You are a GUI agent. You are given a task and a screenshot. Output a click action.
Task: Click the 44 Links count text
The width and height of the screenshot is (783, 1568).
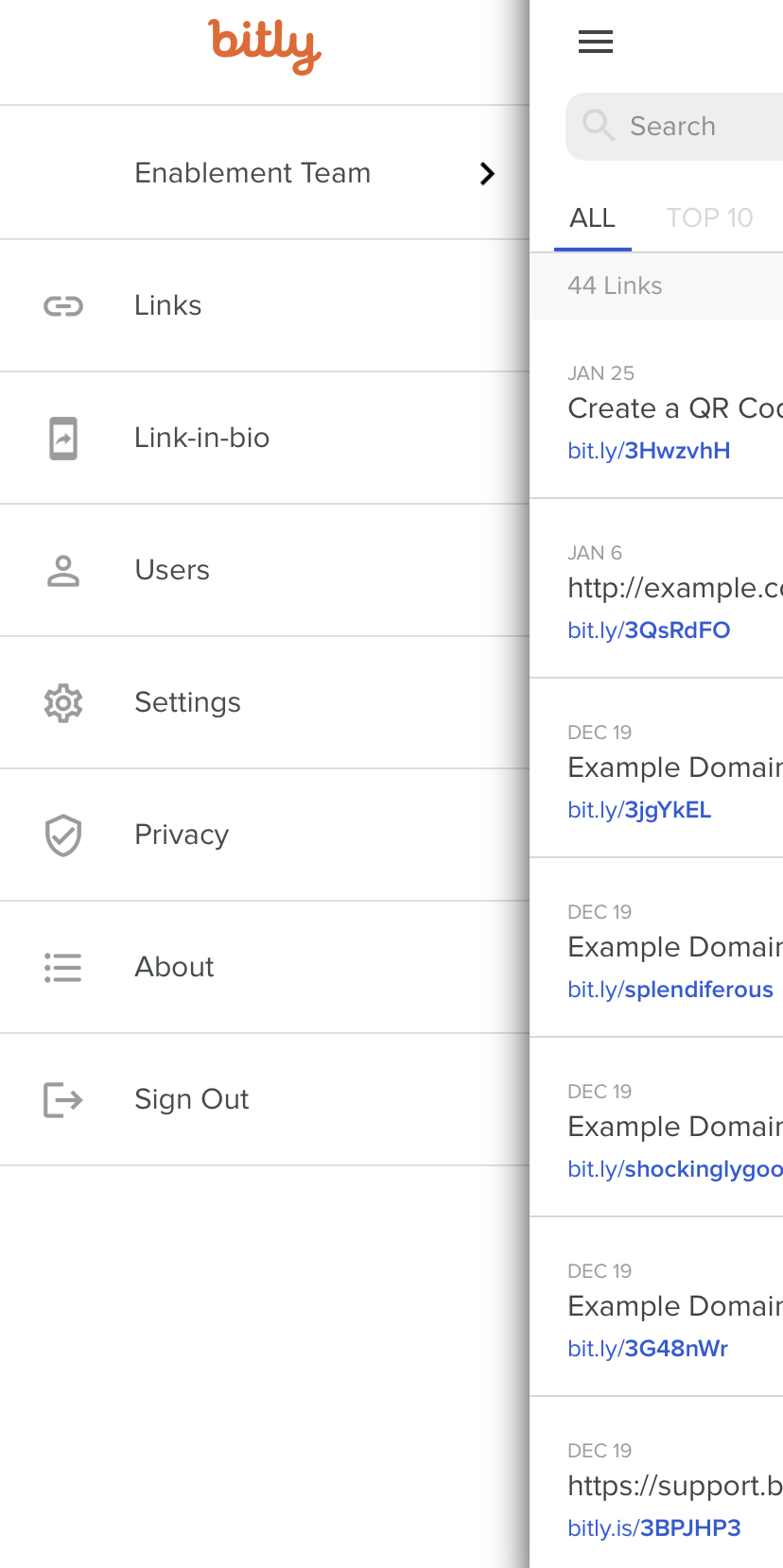coord(615,285)
